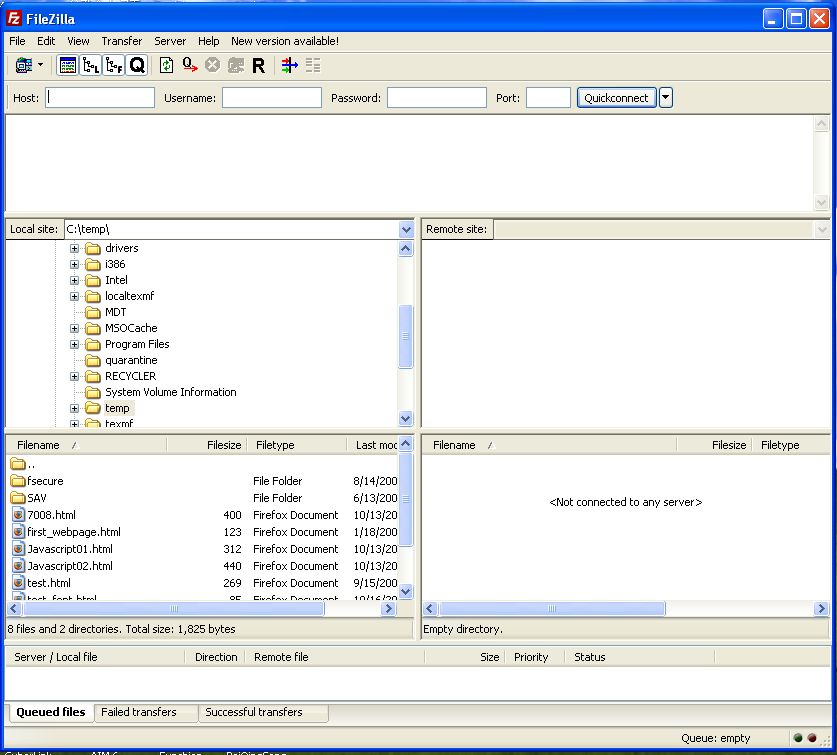This screenshot has width=837, height=755.
Task: Expand the Intel folder
Action: [x=74, y=281]
